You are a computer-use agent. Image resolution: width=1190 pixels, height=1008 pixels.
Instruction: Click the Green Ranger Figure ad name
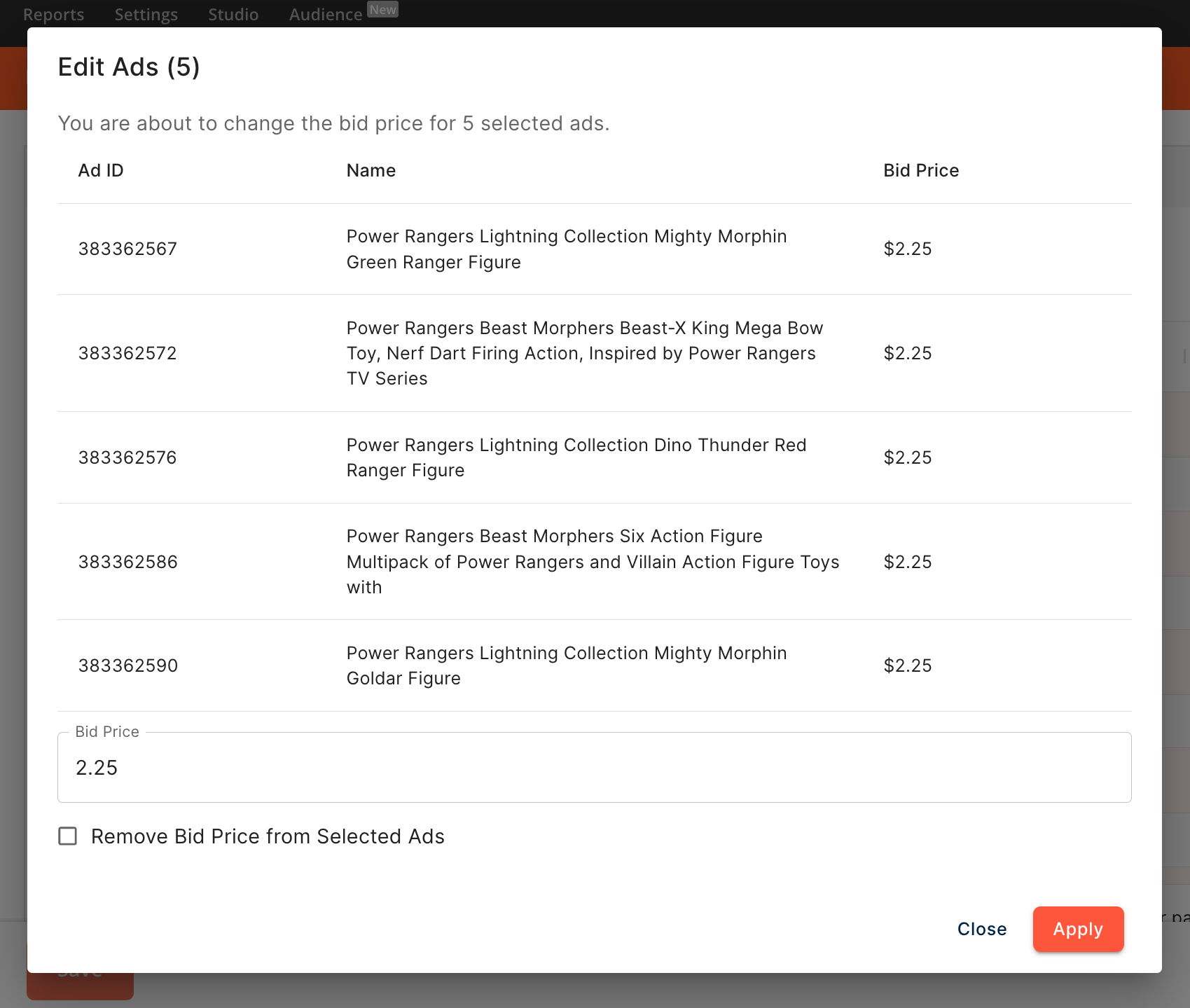[x=567, y=249]
